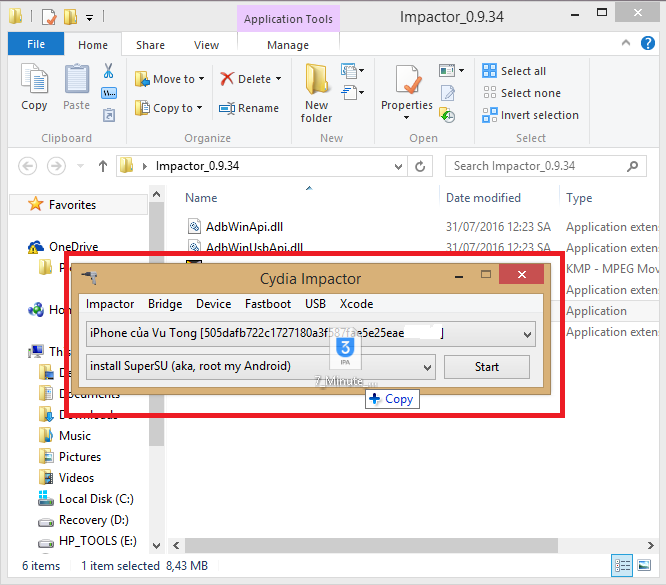The height and width of the screenshot is (585, 666).
Task: Click Invert selection
Action: [x=531, y=115]
